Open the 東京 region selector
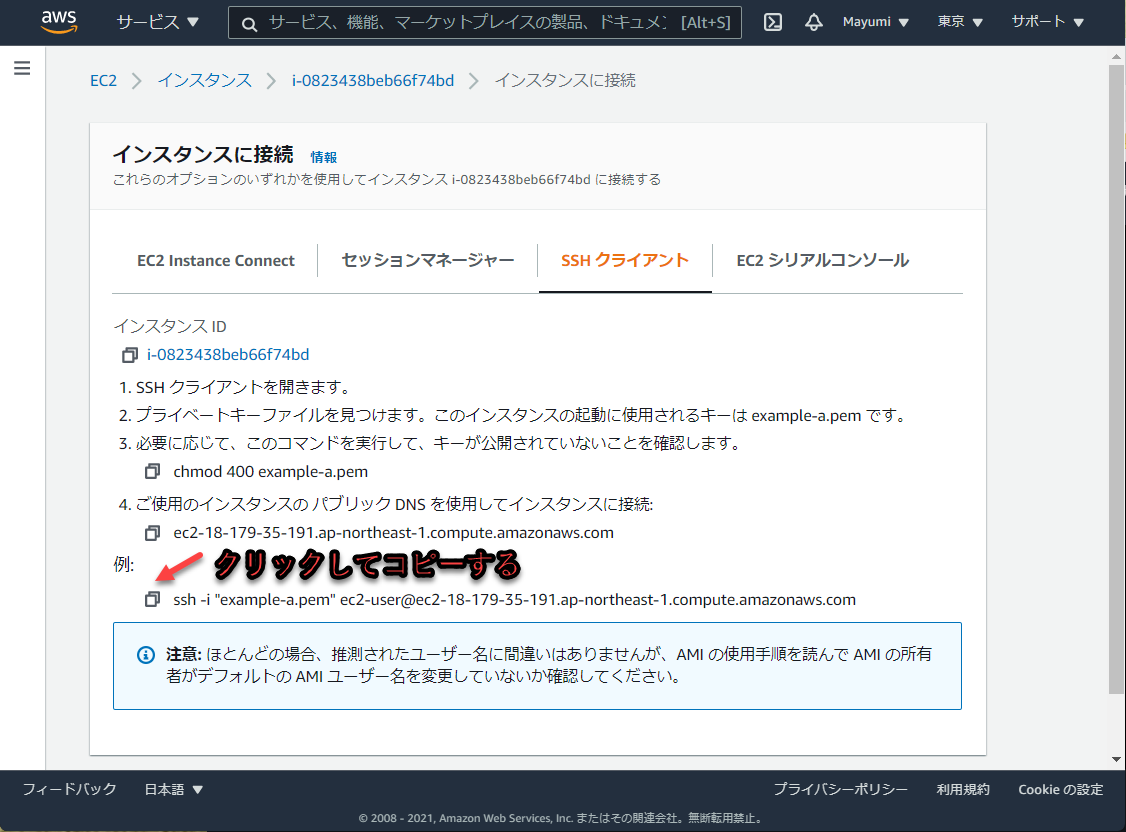Image resolution: width=1126 pixels, height=832 pixels. (959, 22)
